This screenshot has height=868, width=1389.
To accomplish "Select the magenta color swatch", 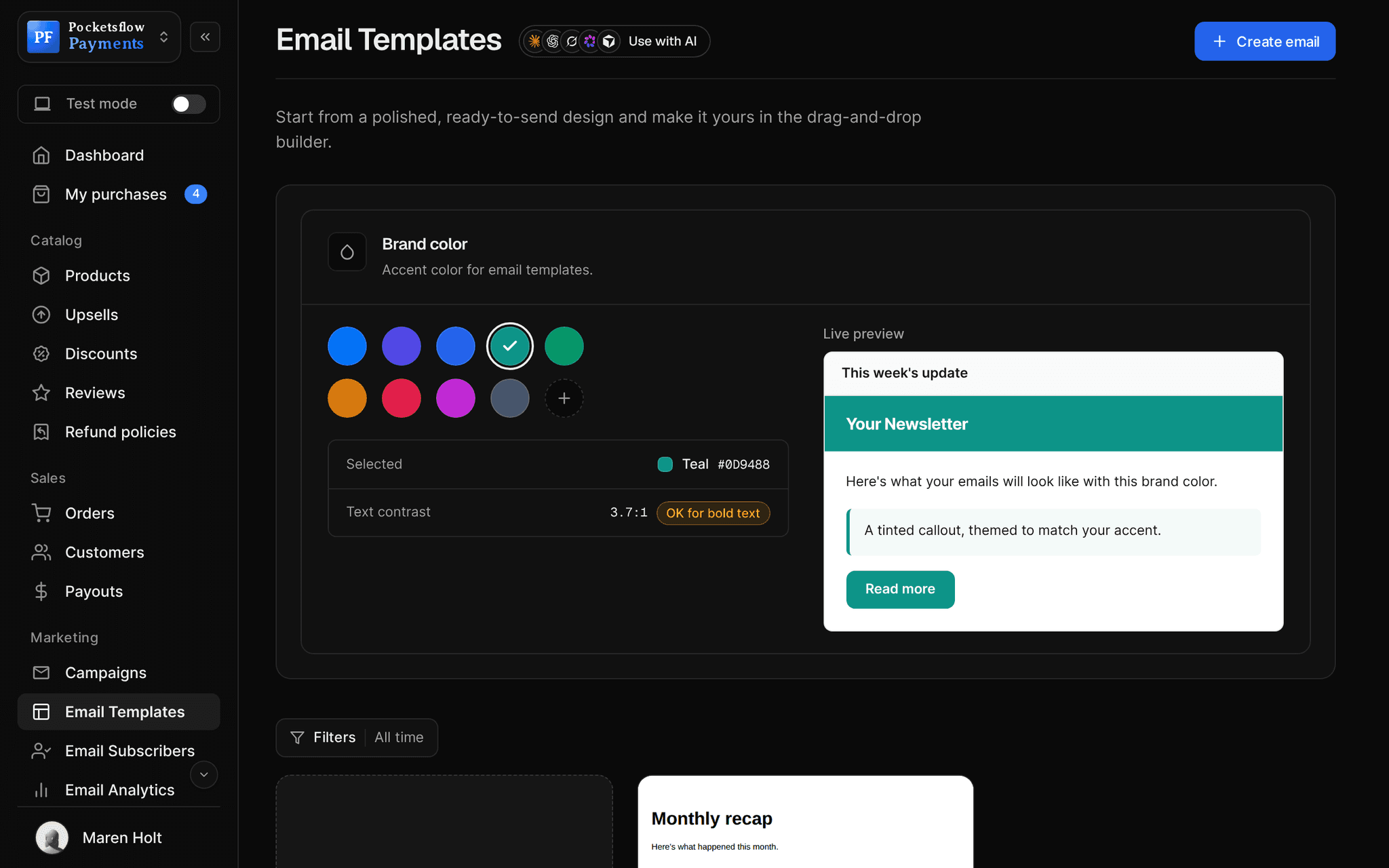I will click(456, 398).
